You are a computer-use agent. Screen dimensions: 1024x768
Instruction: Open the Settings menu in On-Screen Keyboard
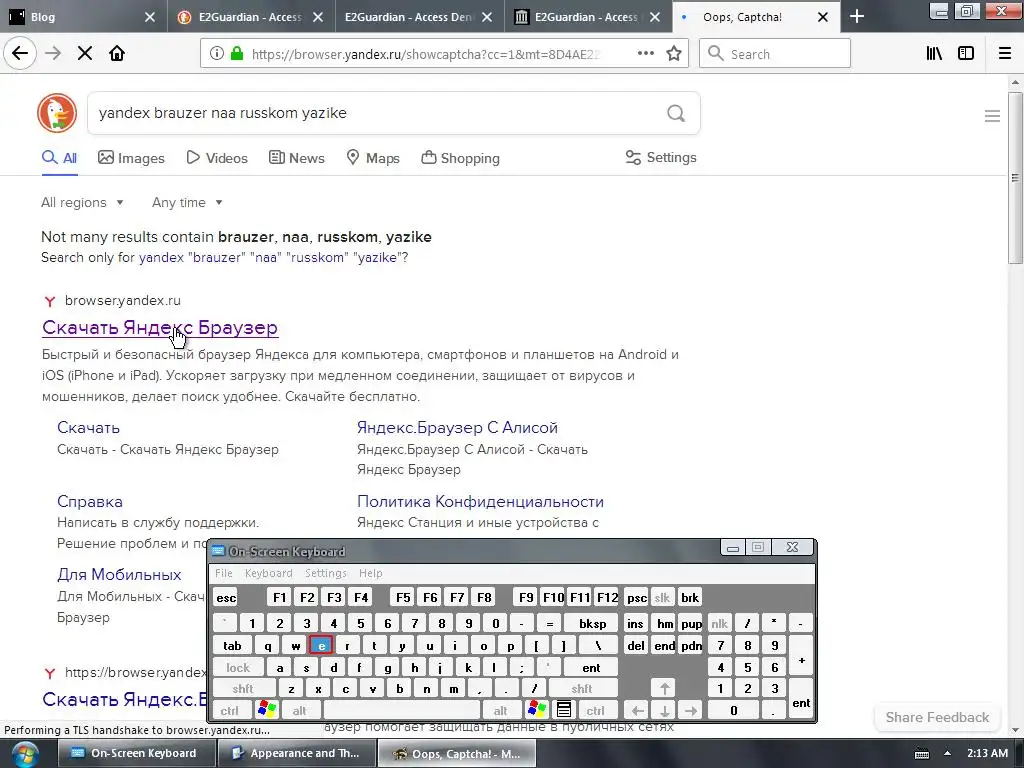(x=326, y=573)
